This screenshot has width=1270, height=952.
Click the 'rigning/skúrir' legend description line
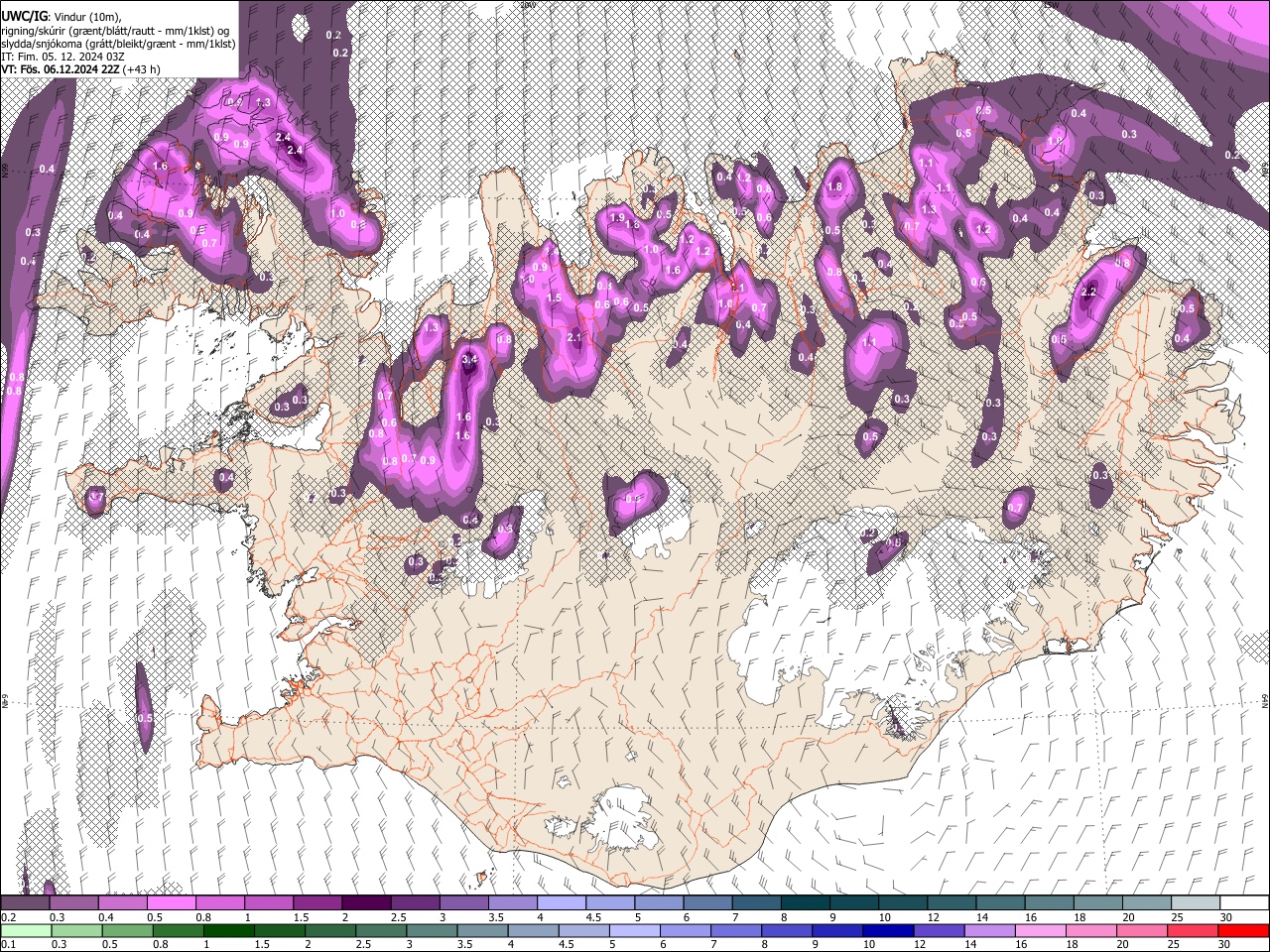(x=116, y=31)
